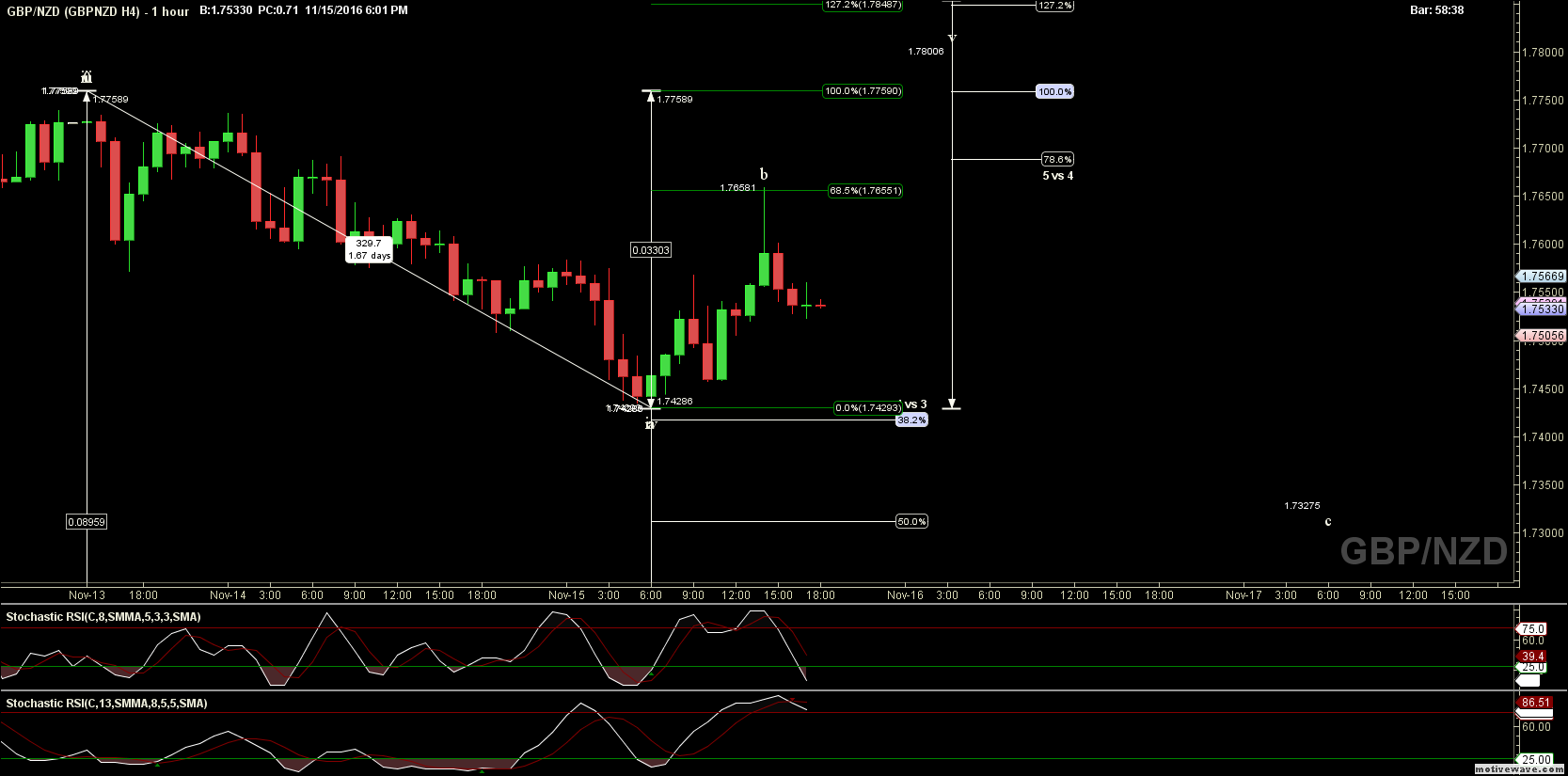This screenshot has width=1568, height=776.
Task: Click the 'Nov-15' date on time axis
Action: pos(566,595)
